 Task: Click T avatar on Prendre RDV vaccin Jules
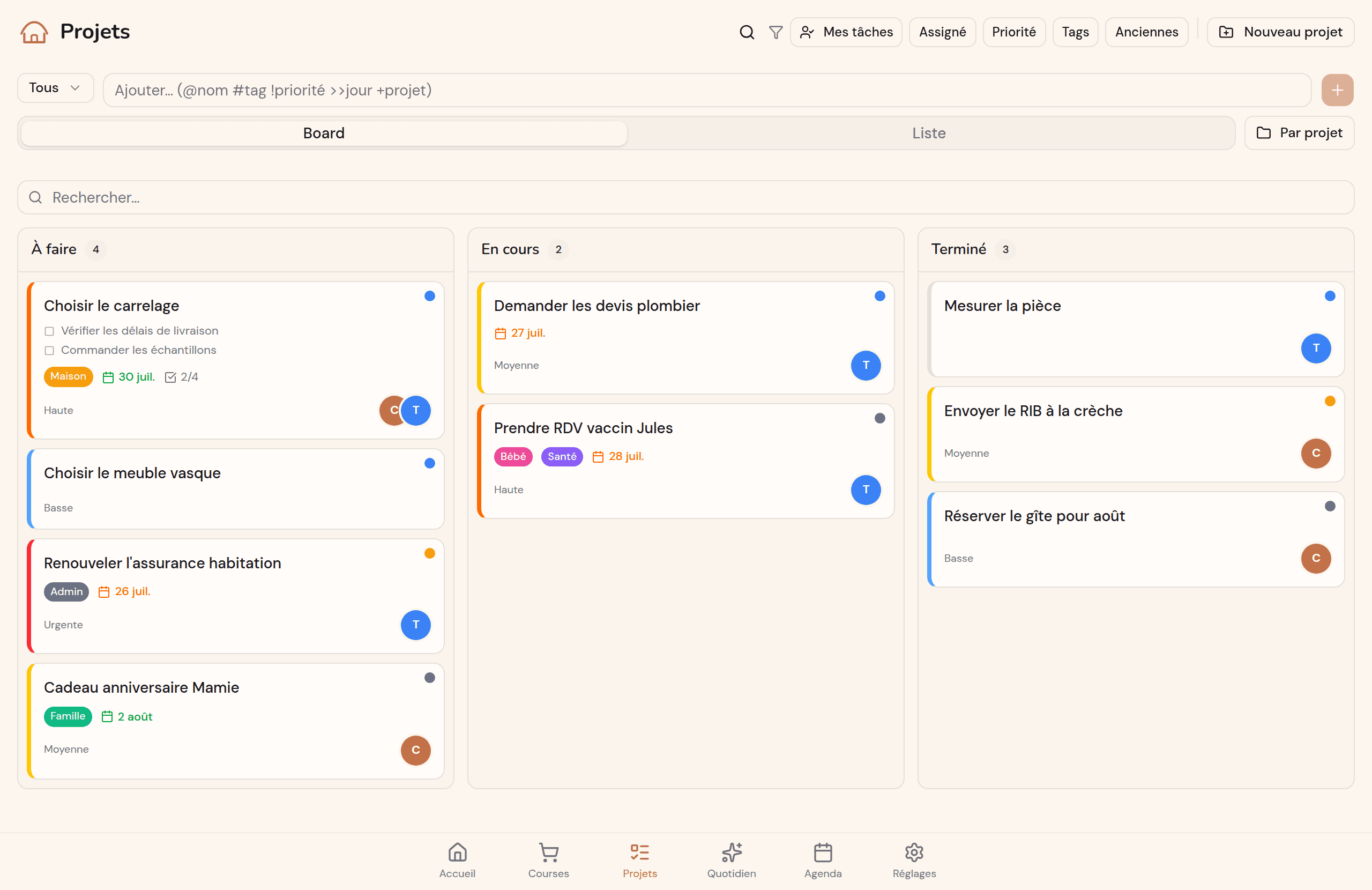(x=866, y=489)
